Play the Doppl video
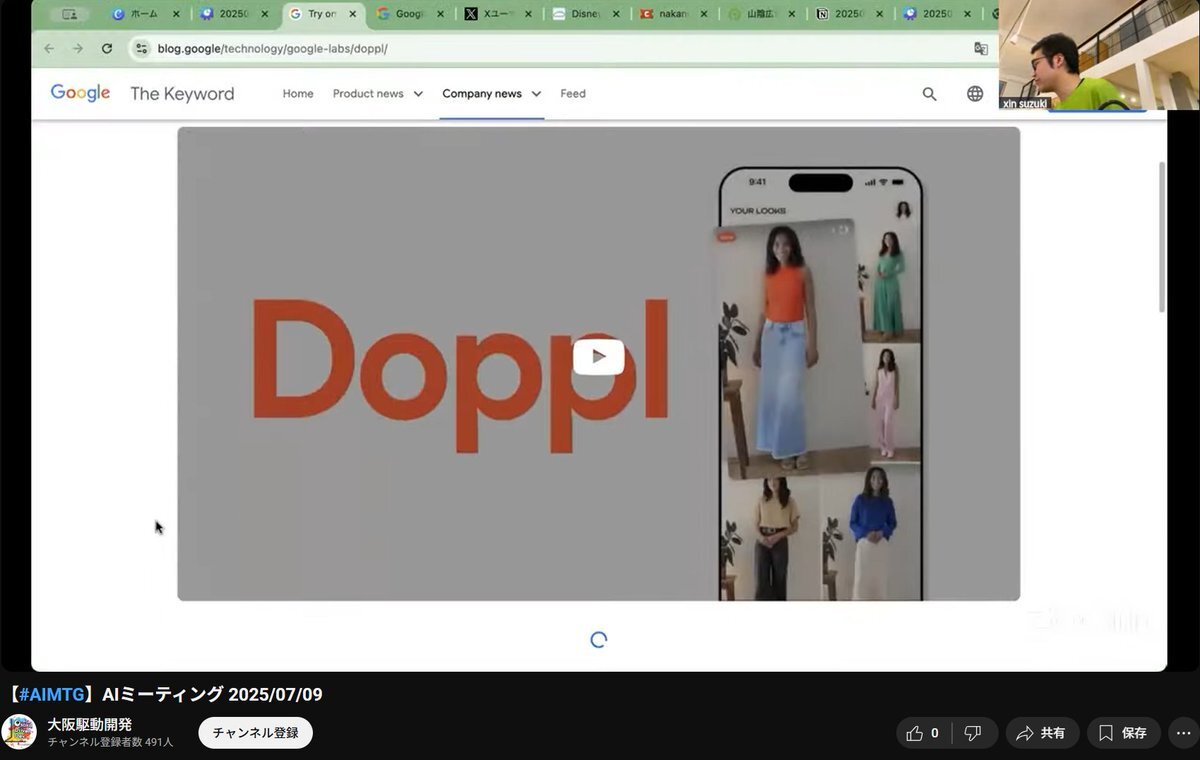Image resolution: width=1200 pixels, height=760 pixels. pyautogui.click(x=598, y=357)
